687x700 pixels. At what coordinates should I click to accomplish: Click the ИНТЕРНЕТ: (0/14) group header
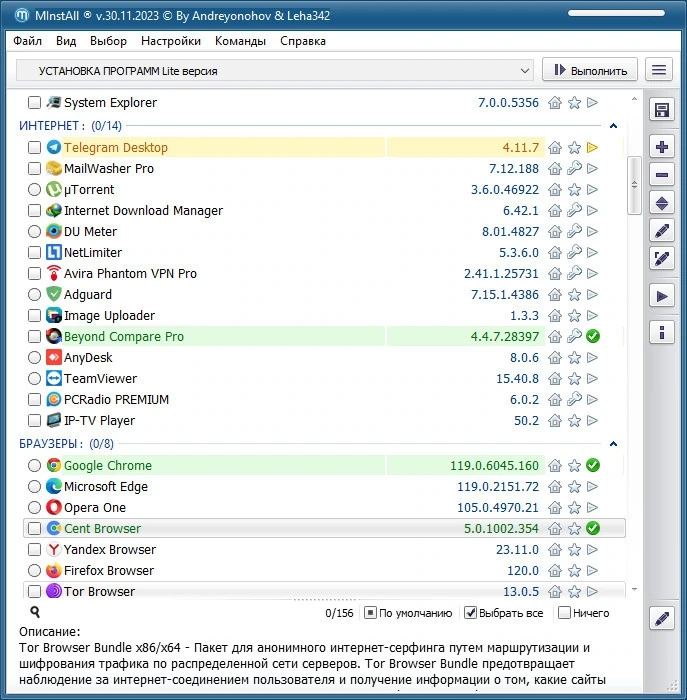coord(70,126)
